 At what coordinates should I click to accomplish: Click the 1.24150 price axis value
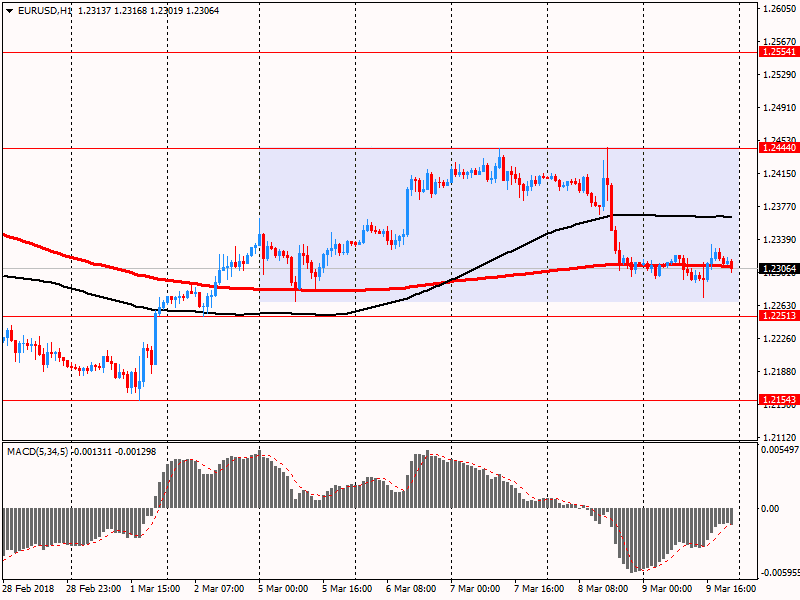click(779, 174)
